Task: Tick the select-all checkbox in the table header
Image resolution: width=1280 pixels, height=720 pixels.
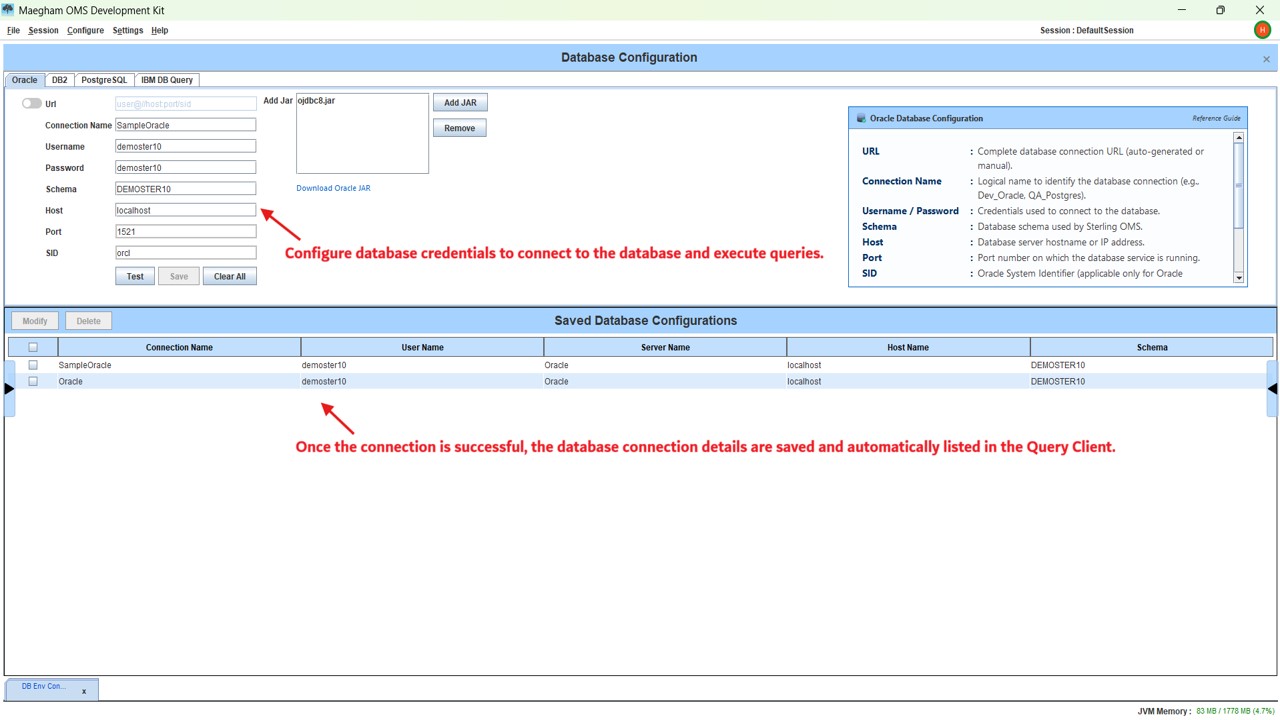Action: (33, 347)
